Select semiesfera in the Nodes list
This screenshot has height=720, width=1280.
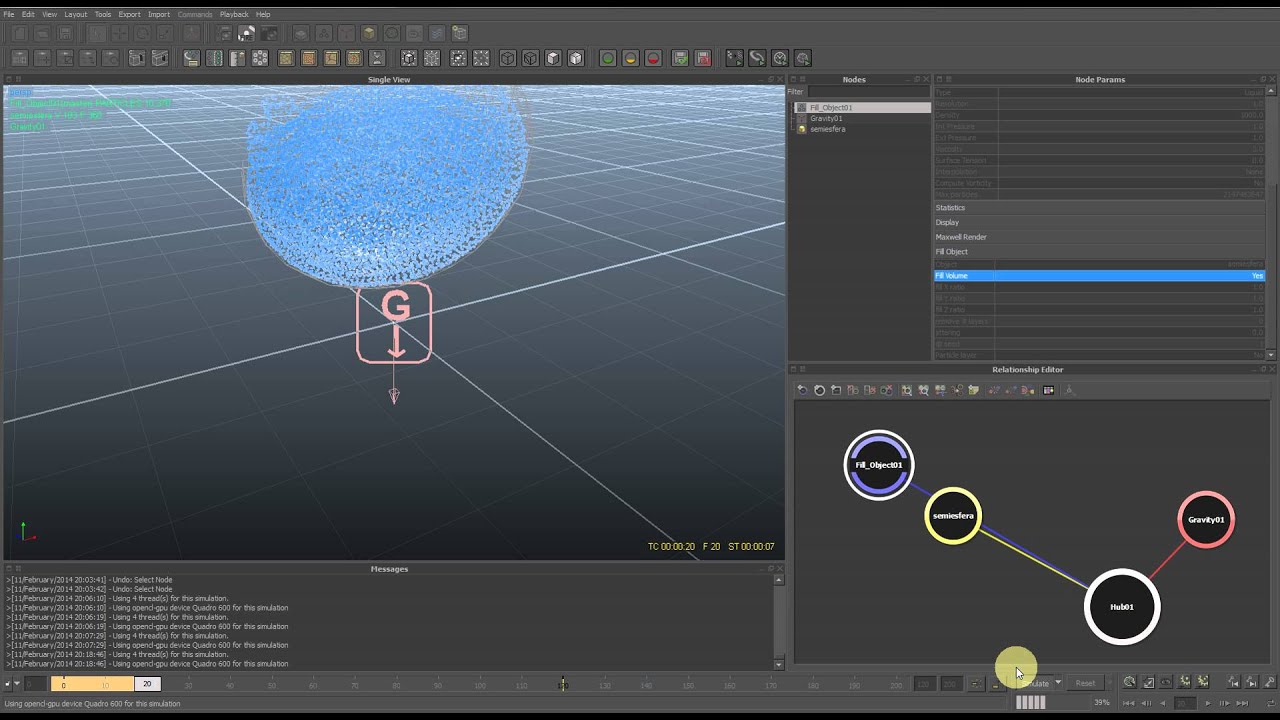pos(828,129)
